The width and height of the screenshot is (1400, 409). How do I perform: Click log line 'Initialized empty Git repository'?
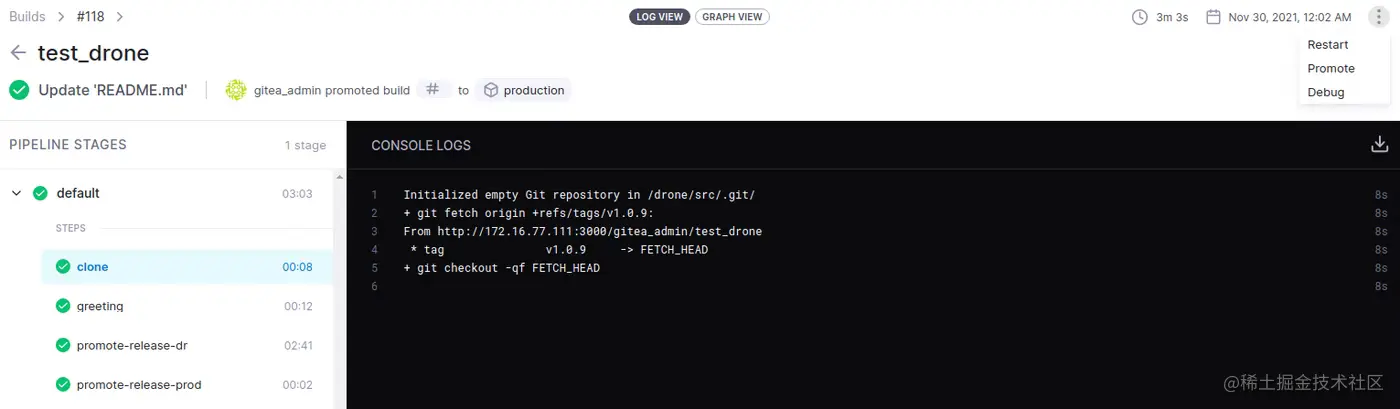pos(579,195)
